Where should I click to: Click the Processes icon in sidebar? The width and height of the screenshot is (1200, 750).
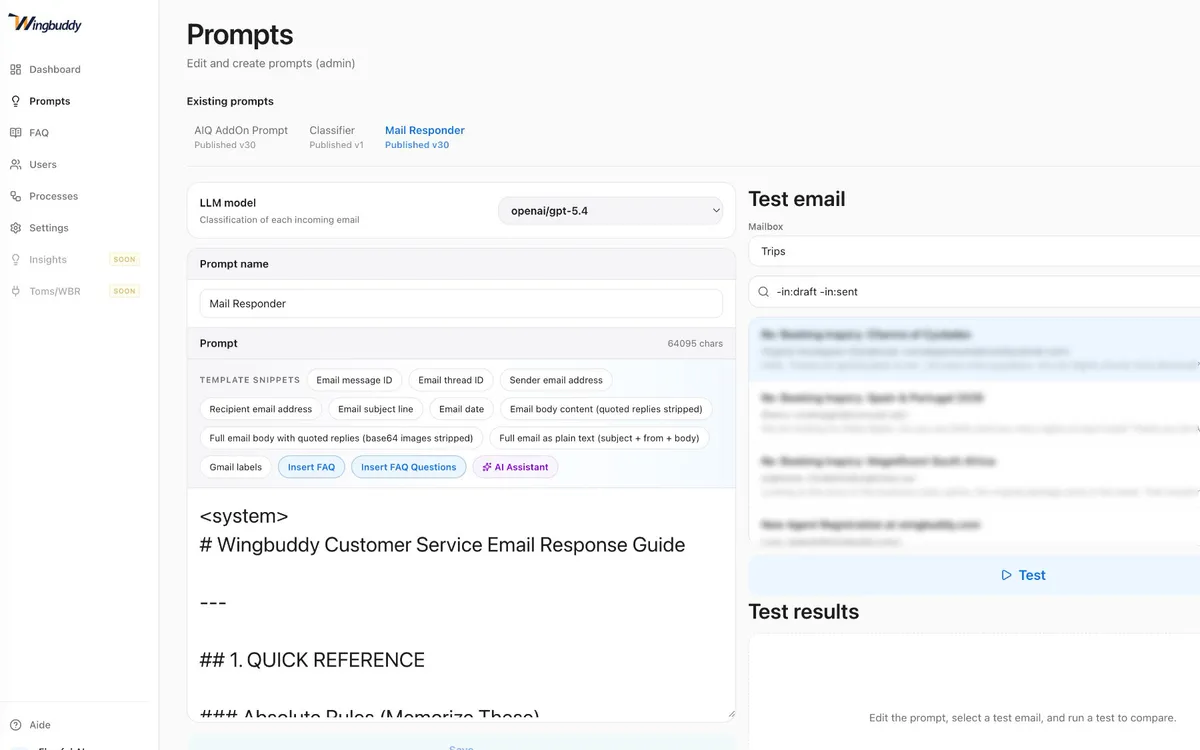pos(15,196)
